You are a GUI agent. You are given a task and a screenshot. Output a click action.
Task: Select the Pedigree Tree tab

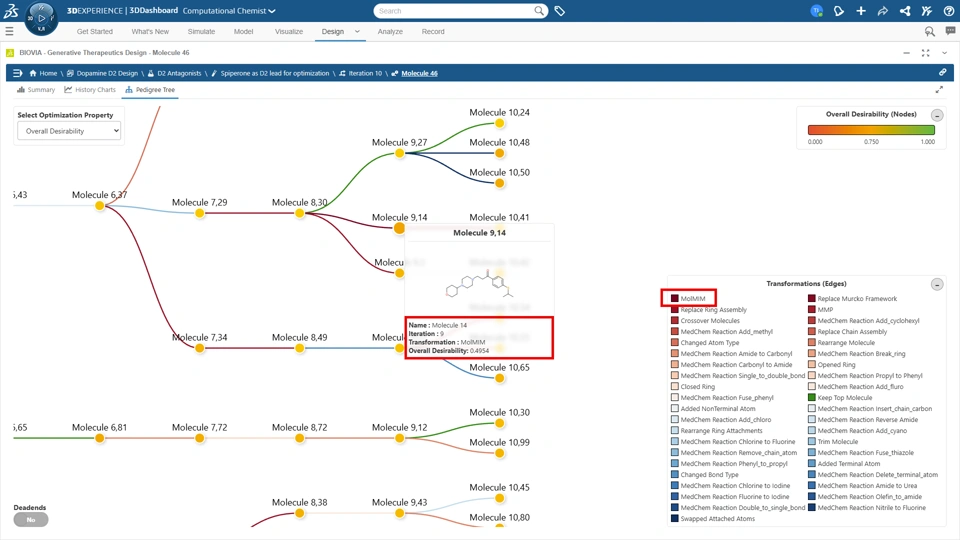150,89
